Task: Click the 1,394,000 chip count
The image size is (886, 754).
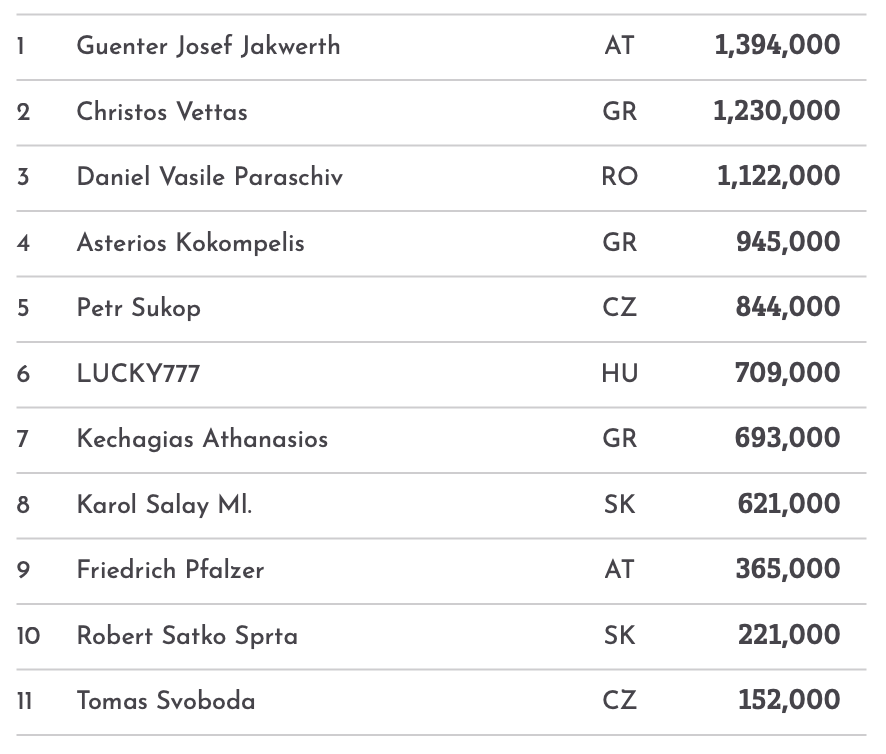Action: pyautogui.click(x=777, y=45)
